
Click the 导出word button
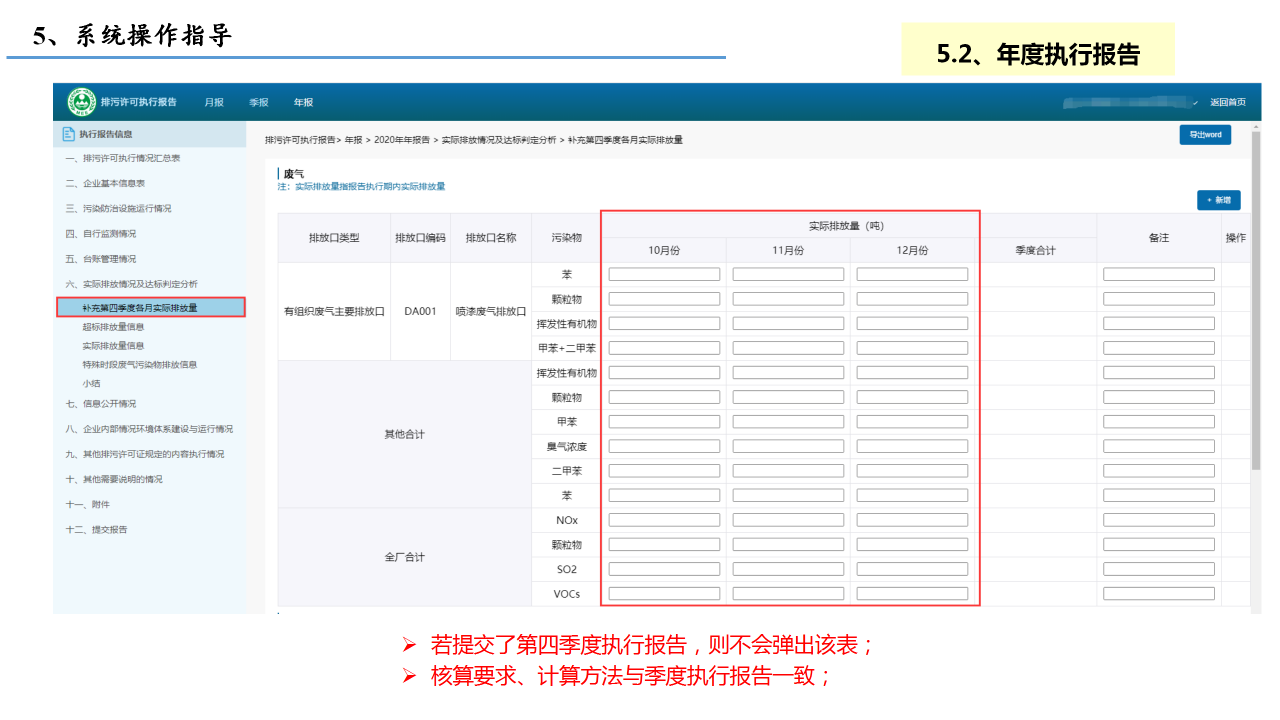point(1205,135)
